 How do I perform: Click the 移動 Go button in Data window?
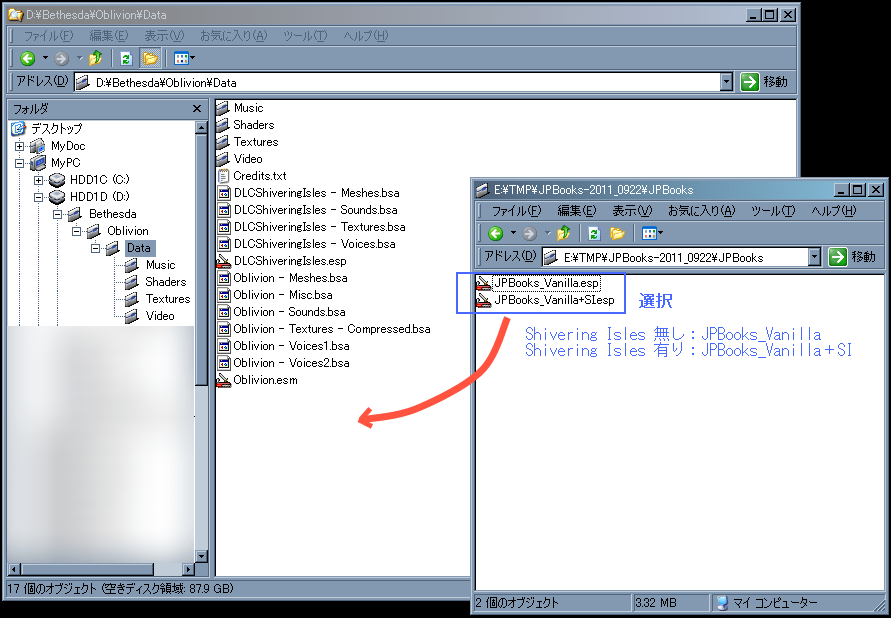pos(764,82)
